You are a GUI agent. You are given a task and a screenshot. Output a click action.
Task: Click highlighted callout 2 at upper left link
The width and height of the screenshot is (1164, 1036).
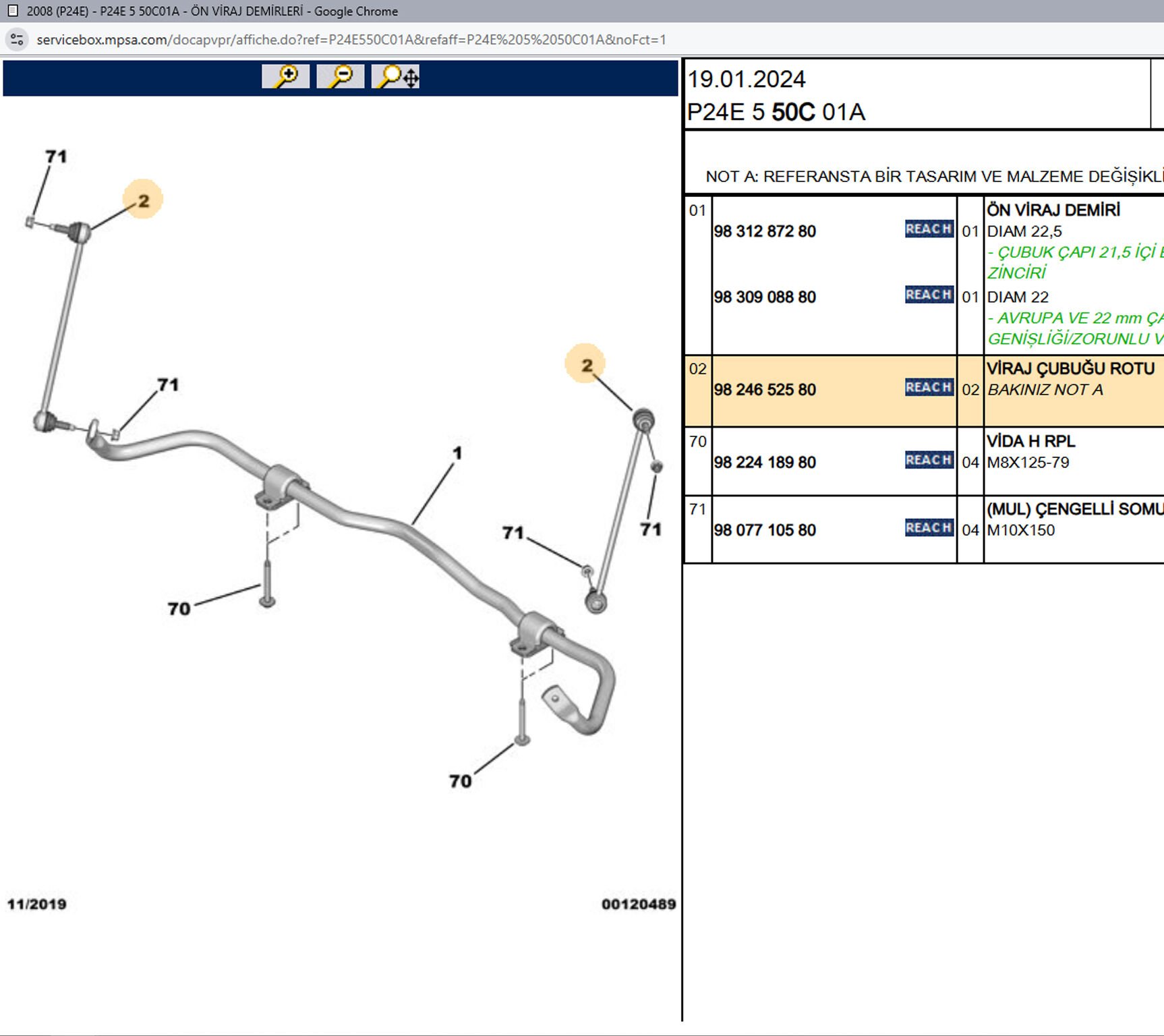click(143, 200)
